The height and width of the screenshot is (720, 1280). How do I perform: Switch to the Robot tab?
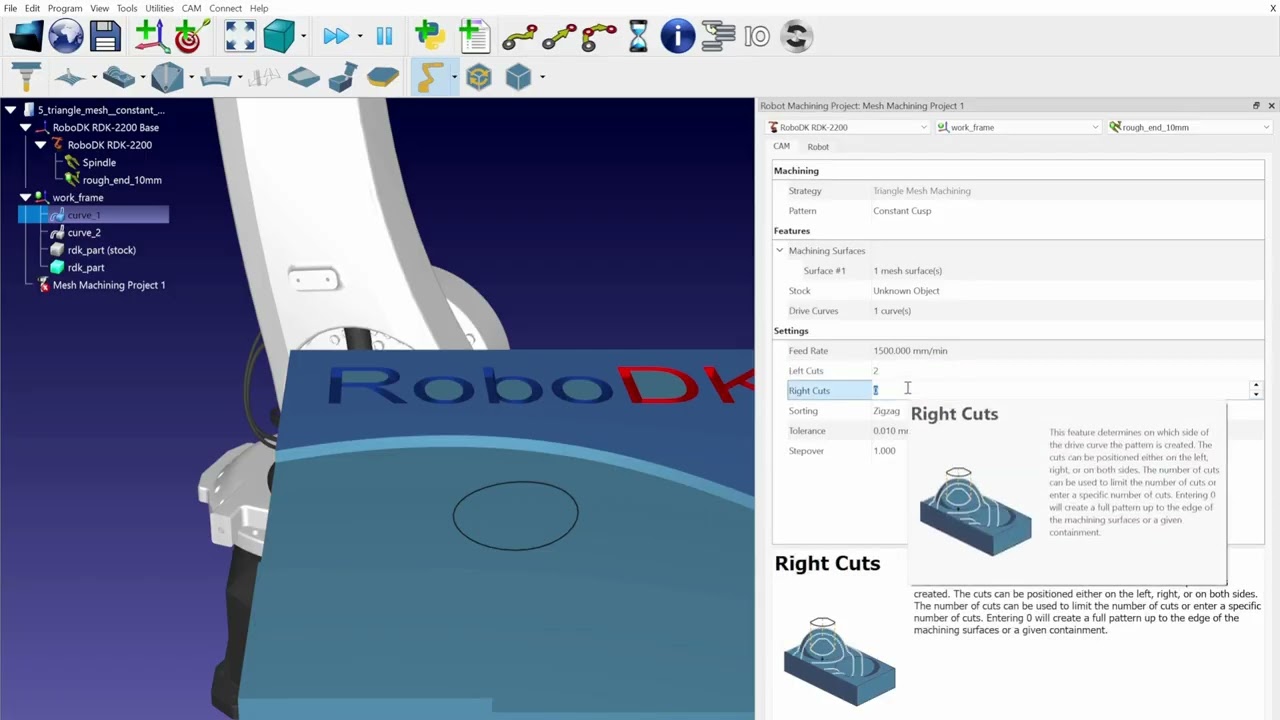818,147
